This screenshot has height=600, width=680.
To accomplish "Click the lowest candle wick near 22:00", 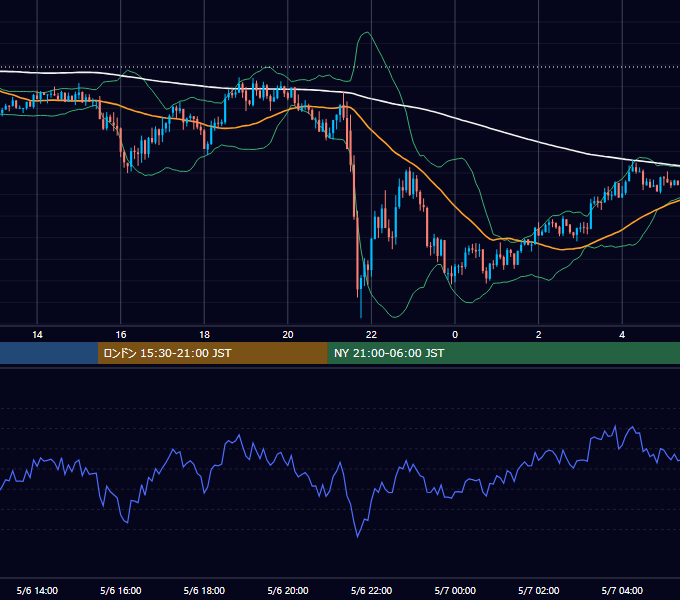I will point(361,306).
